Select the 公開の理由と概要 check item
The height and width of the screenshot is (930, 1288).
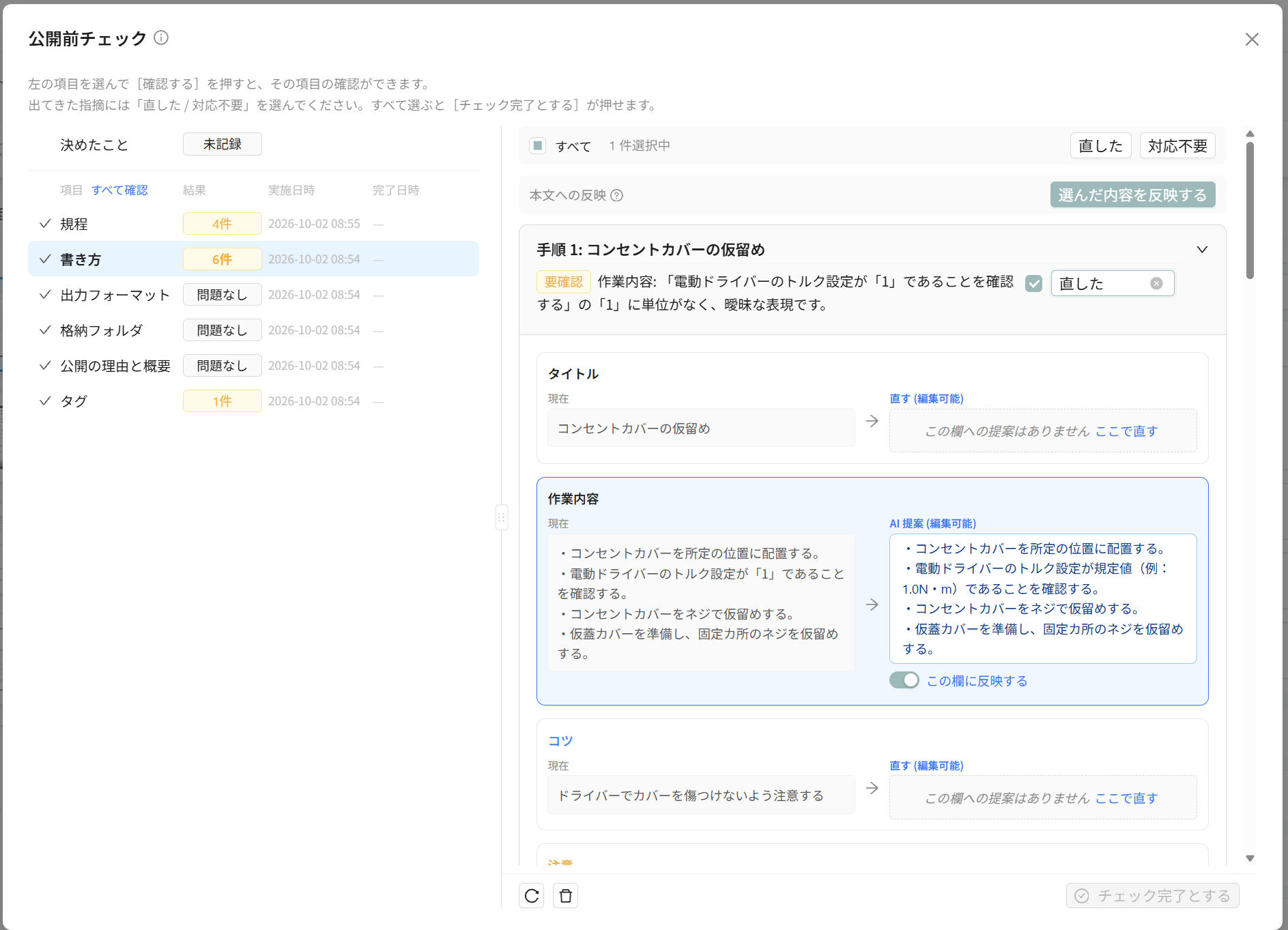tap(253, 366)
